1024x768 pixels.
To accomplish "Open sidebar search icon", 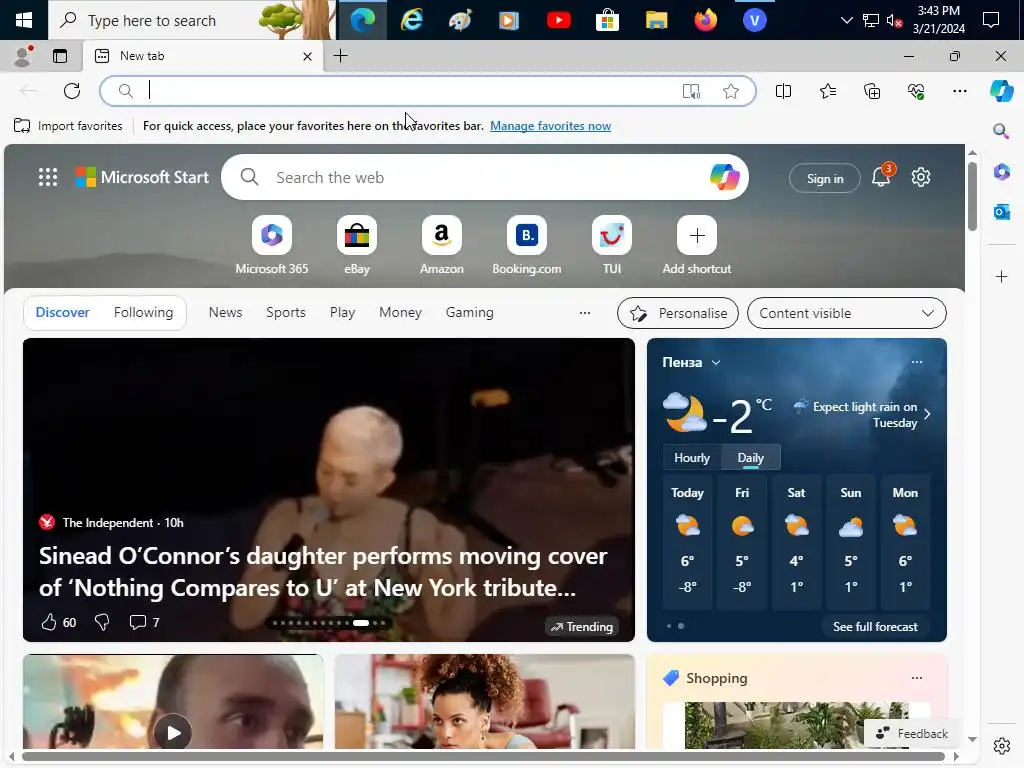I will click(x=1001, y=131).
